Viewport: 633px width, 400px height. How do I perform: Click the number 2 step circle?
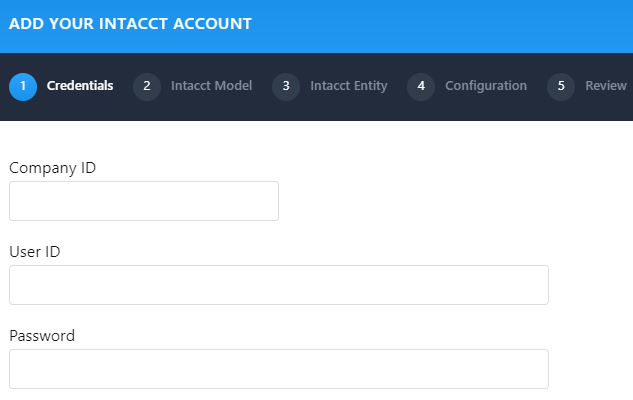pyautogui.click(x=147, y=86)
